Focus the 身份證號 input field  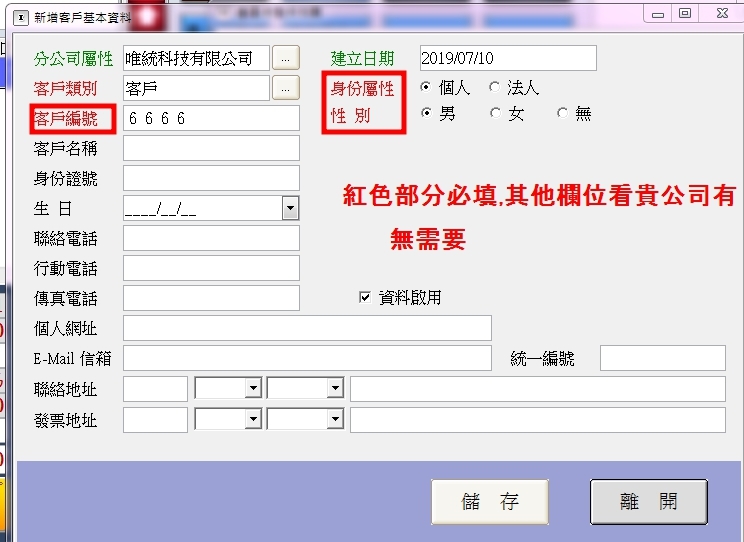click(x=211, y=178)
